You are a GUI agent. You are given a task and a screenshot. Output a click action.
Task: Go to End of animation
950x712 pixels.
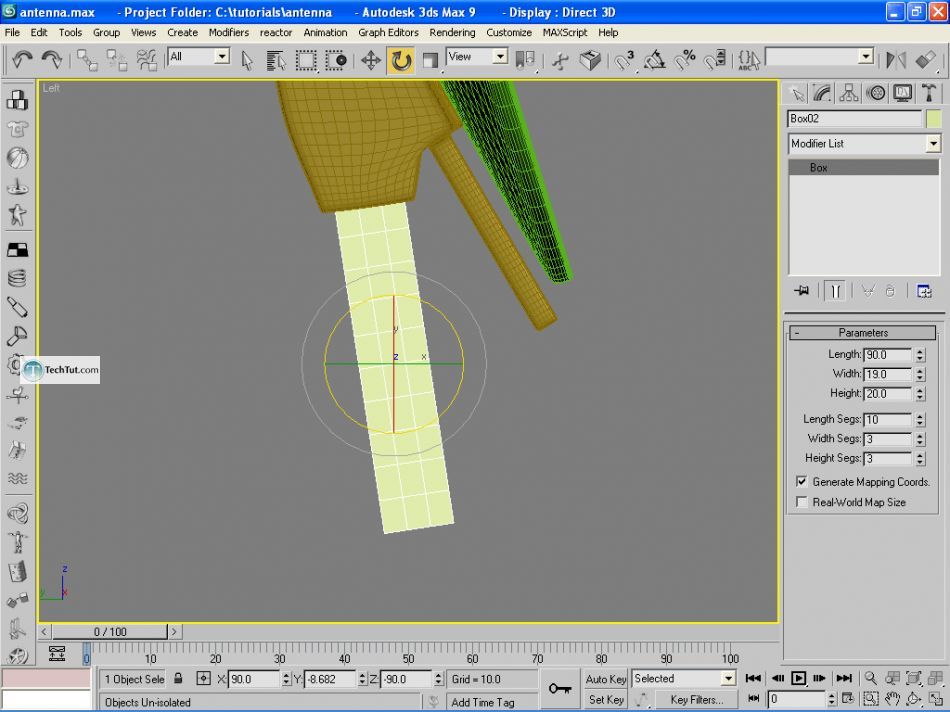pyautogui.click(x=844, y=678)
